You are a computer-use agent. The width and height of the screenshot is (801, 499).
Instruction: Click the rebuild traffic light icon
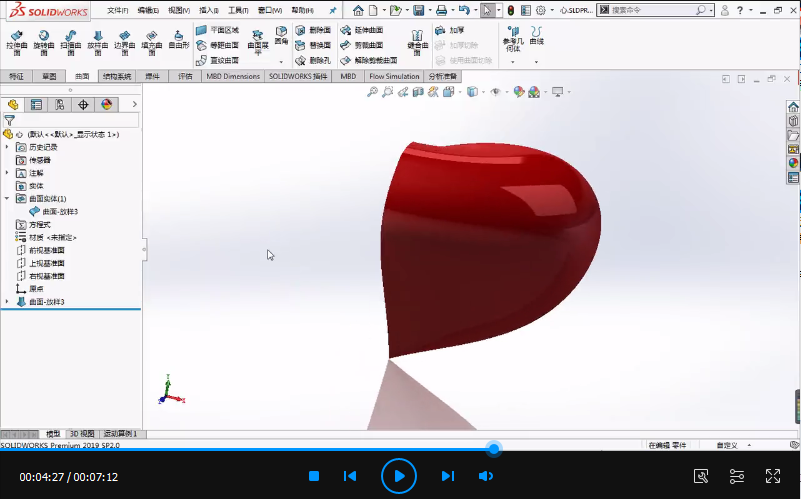[510, 10]
